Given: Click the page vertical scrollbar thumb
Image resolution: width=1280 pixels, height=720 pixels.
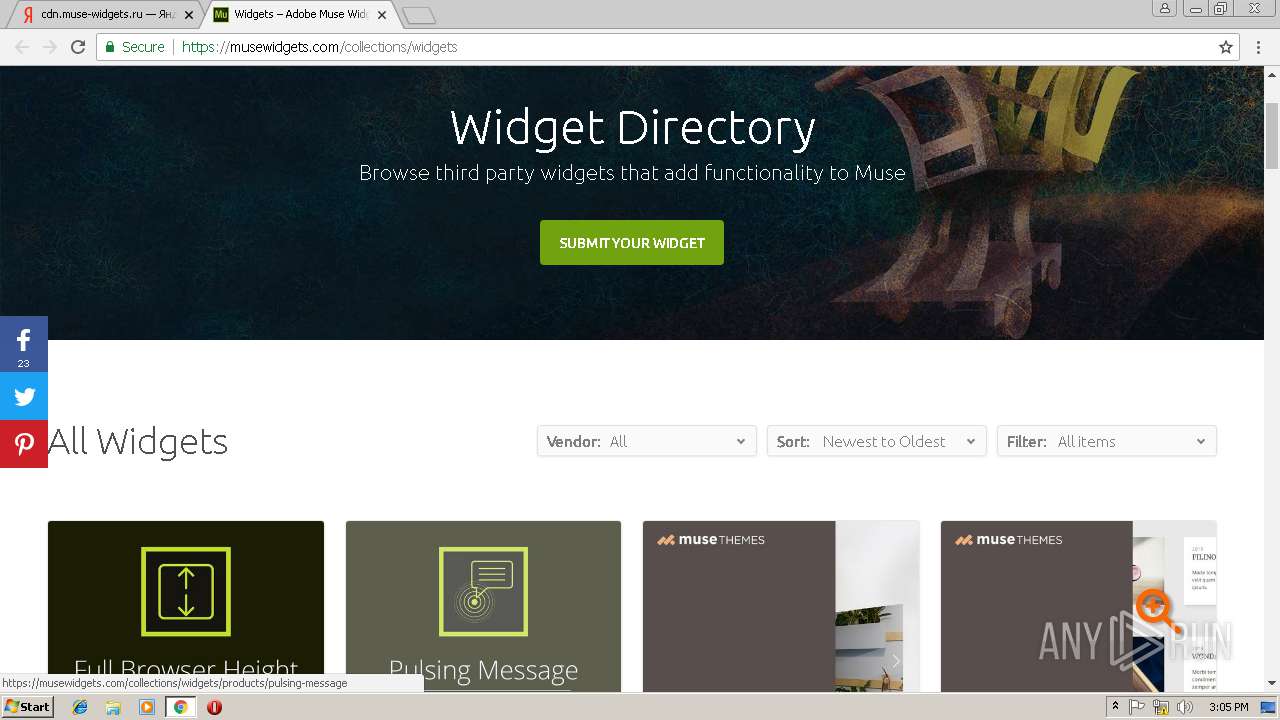Looking at the screenshot, I should 1272,135.
